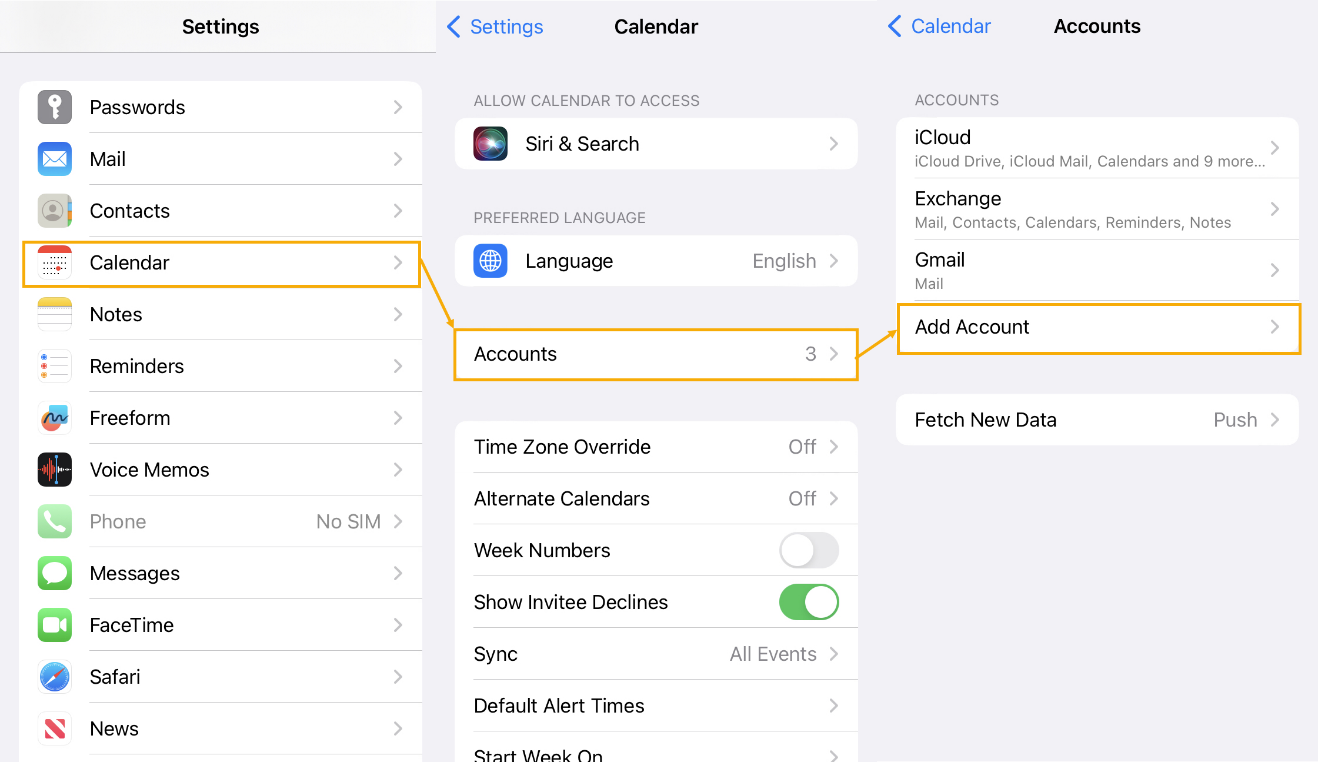Go back to Settings
The width and height of the screenshot is (1318, 762).
[495, 27]
